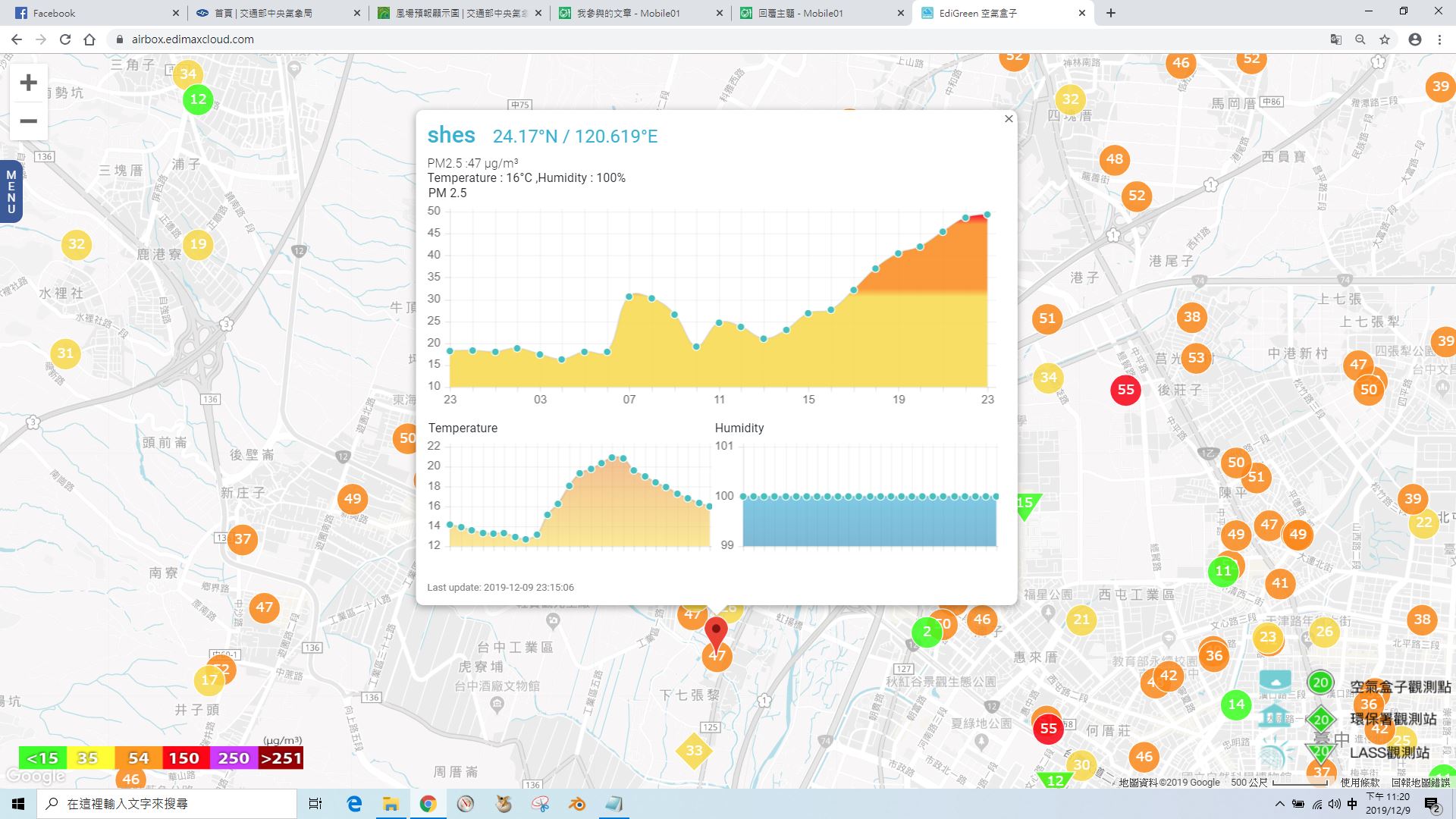
Task: Open the notification action center
Action: tap(1432, 805)
